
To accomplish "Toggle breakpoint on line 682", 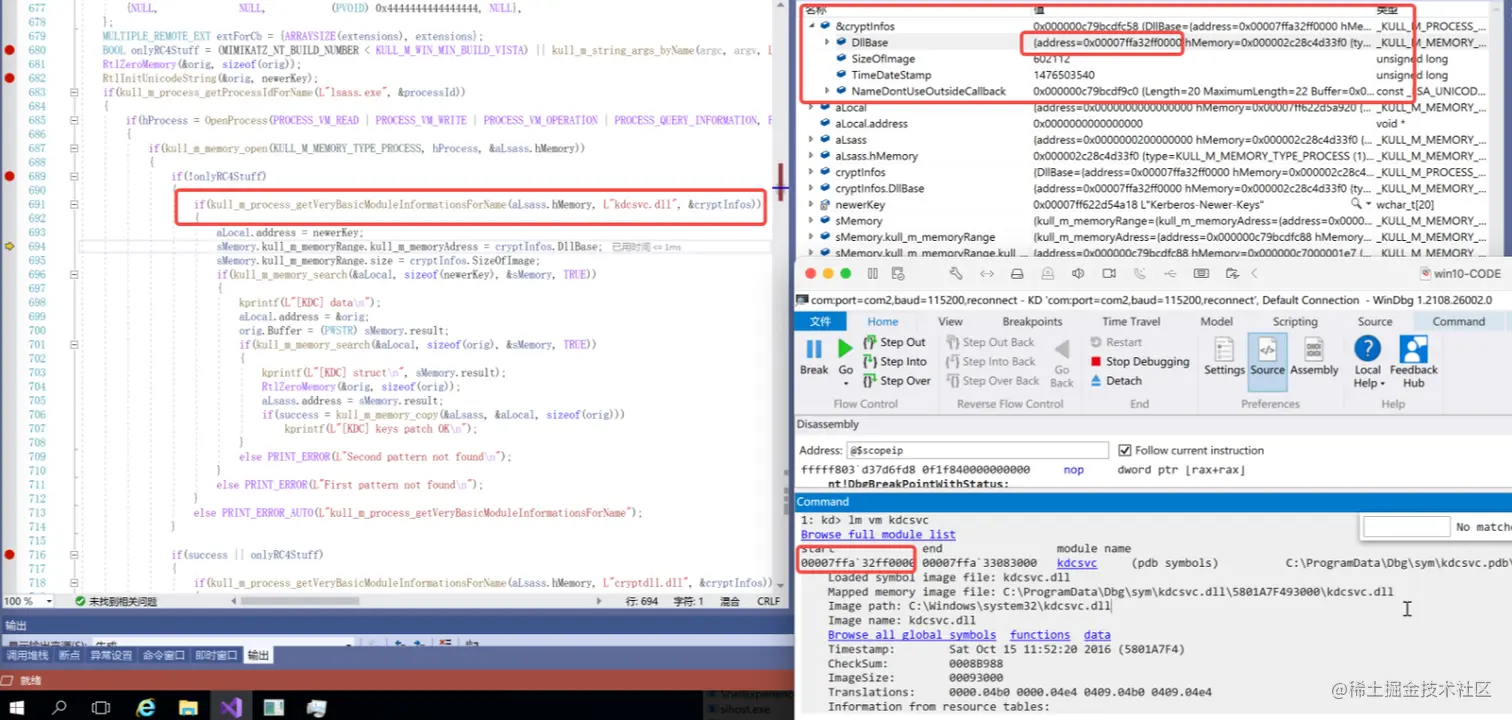I will [x=9, y=77].
